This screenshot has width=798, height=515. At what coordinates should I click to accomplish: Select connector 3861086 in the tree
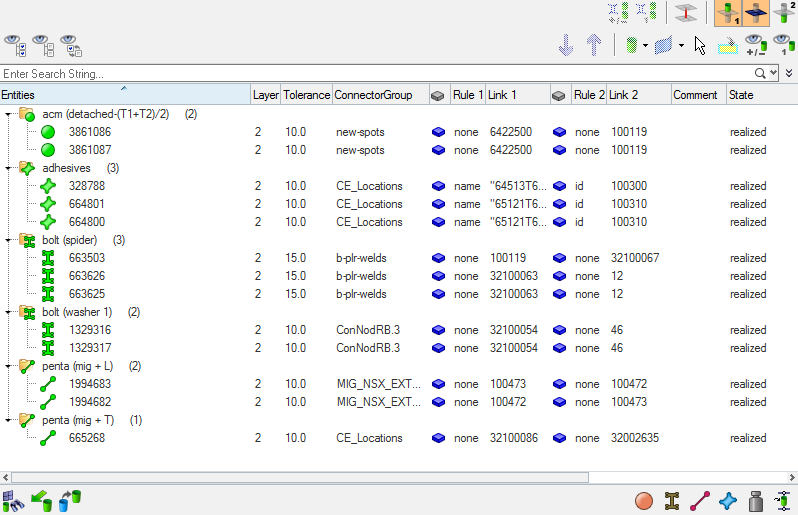click(89, 132)
